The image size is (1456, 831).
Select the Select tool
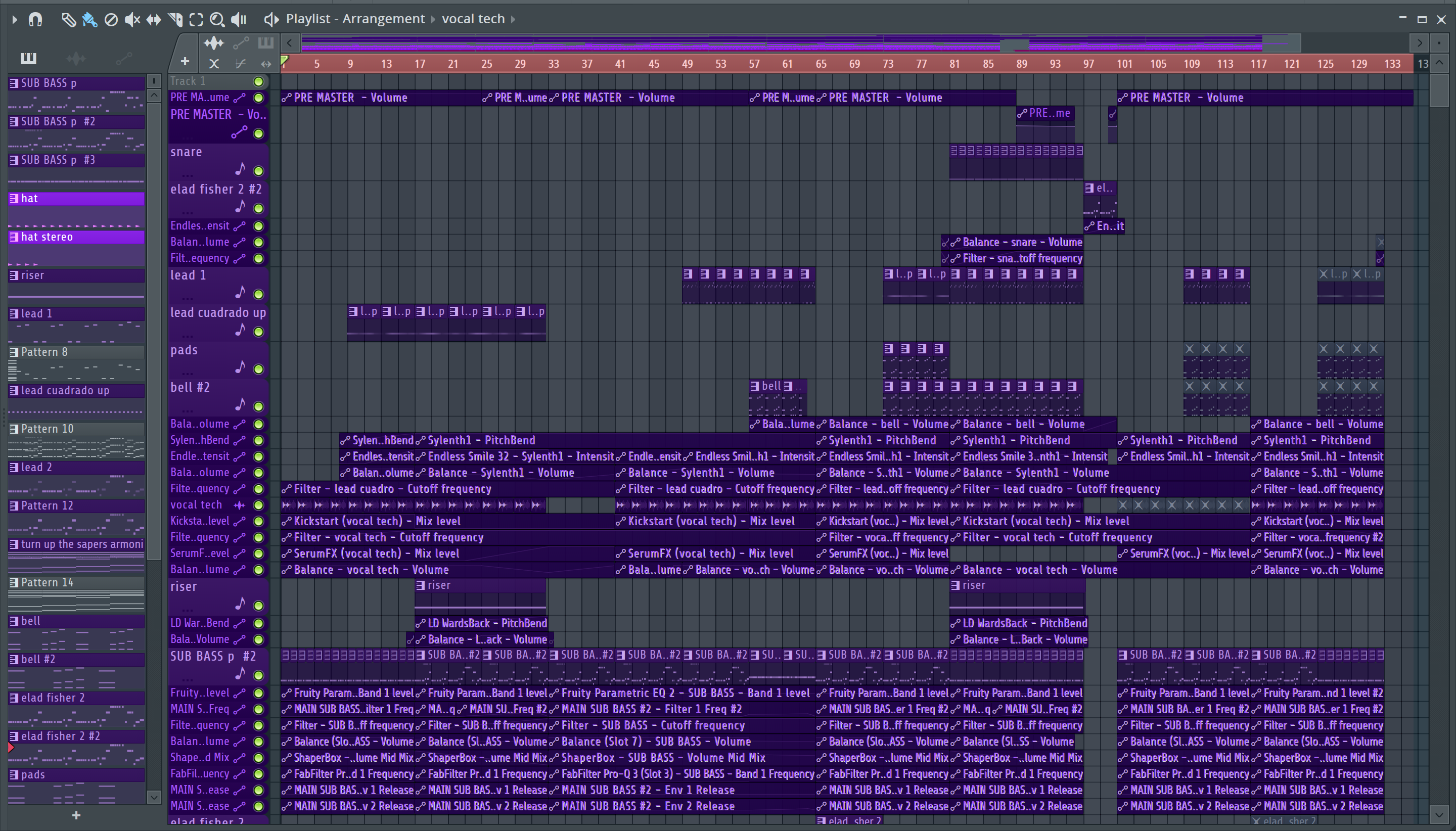point(196,19)
